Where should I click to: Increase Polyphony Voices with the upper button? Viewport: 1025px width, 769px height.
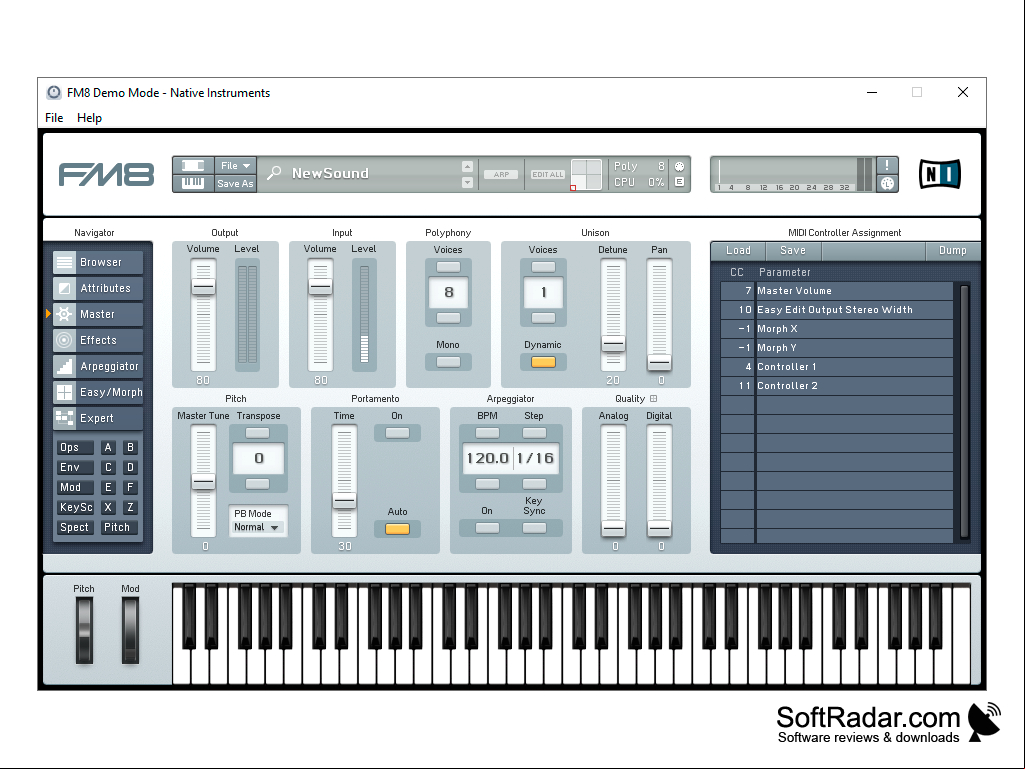pos(448,267)
